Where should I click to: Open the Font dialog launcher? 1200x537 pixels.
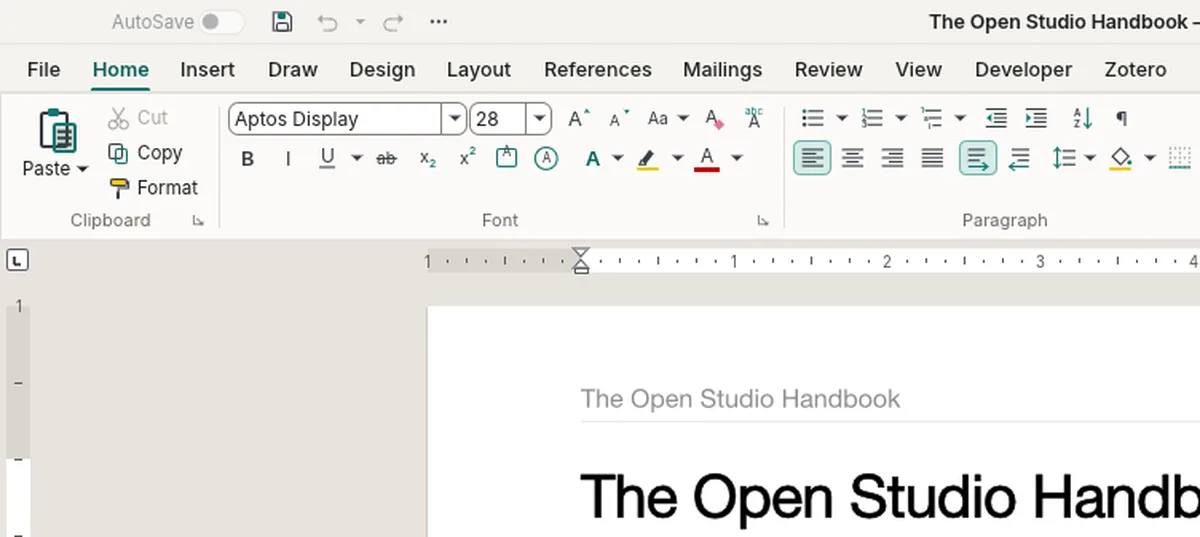pos(763,221)
